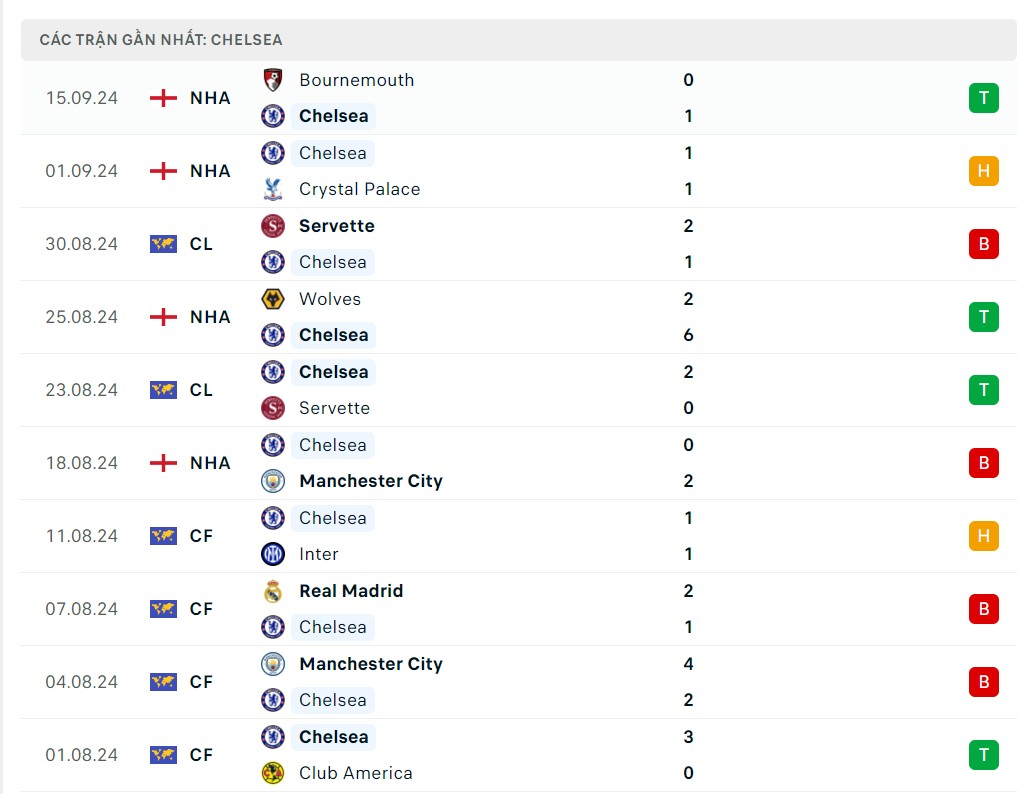Click CF competition label for 11.08.24 match
1030x794 pixels.
(x=201, y=536)
